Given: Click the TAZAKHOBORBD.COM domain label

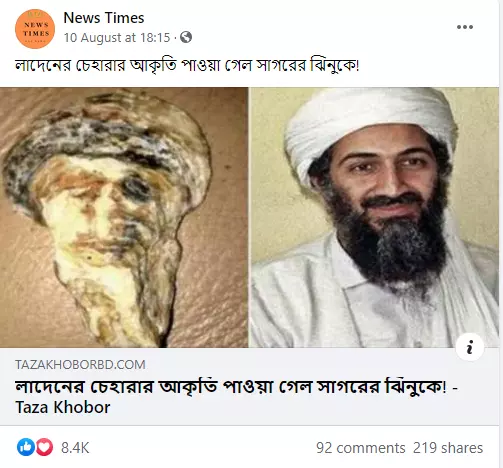Looking at the screenshot, I should pyautogui.click(x=80, y=364).
